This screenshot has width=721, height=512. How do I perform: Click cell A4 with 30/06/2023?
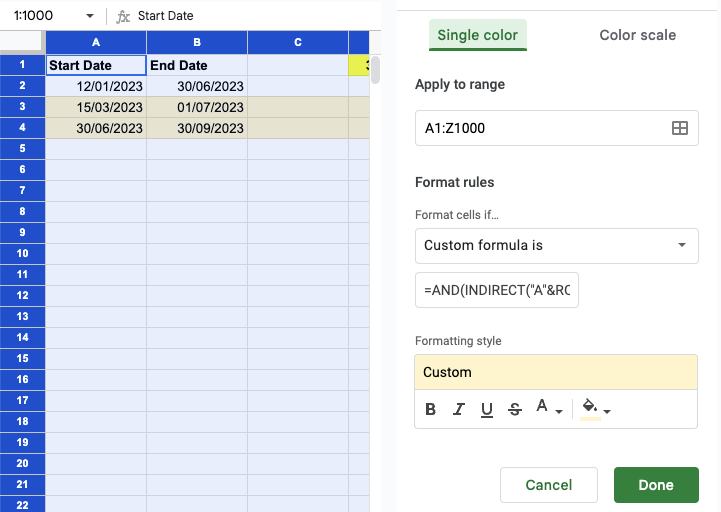click(x=96, y=128)
